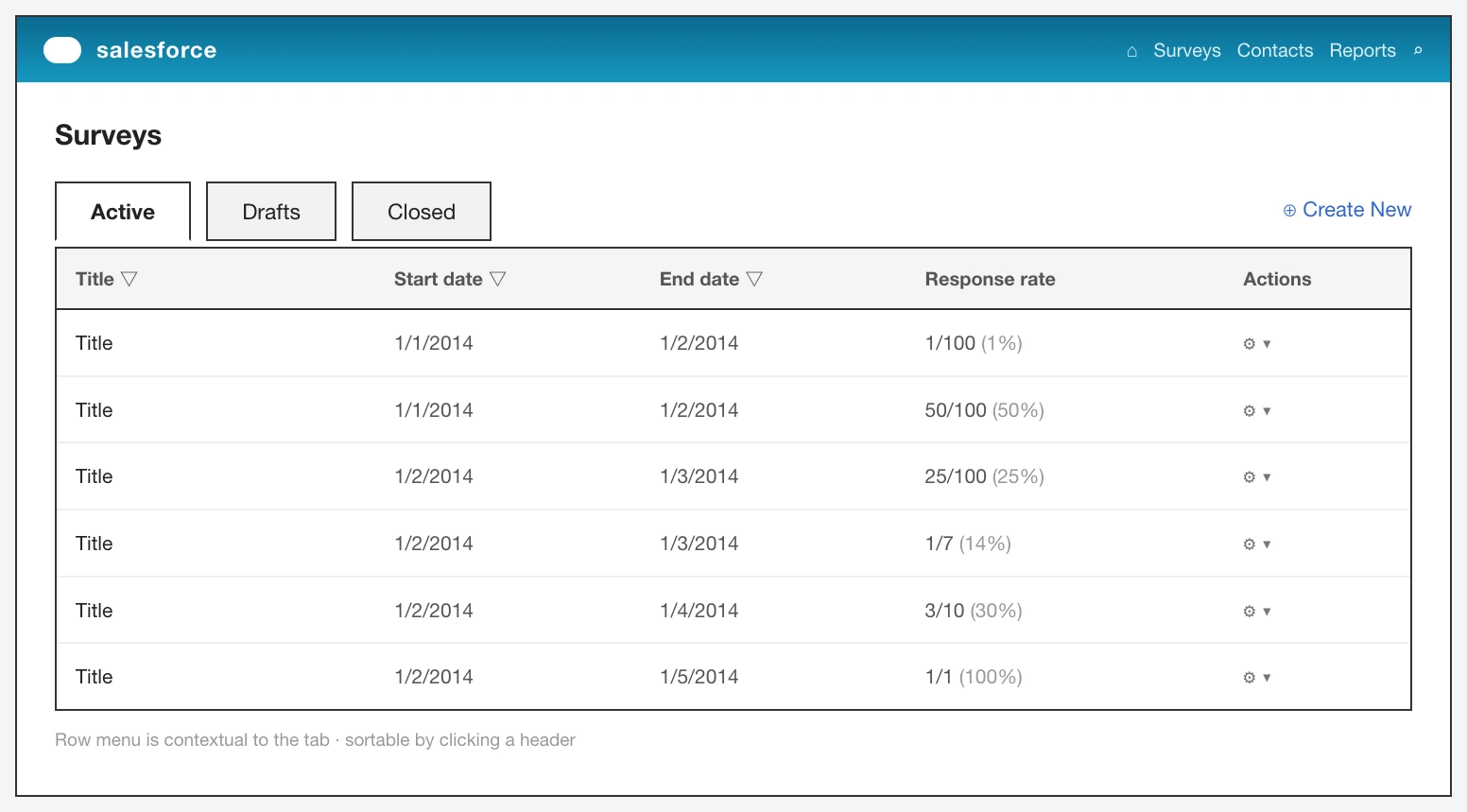
Task: Click the gear icon in 1/1 (100%) row
Action: coord(1249,678)
